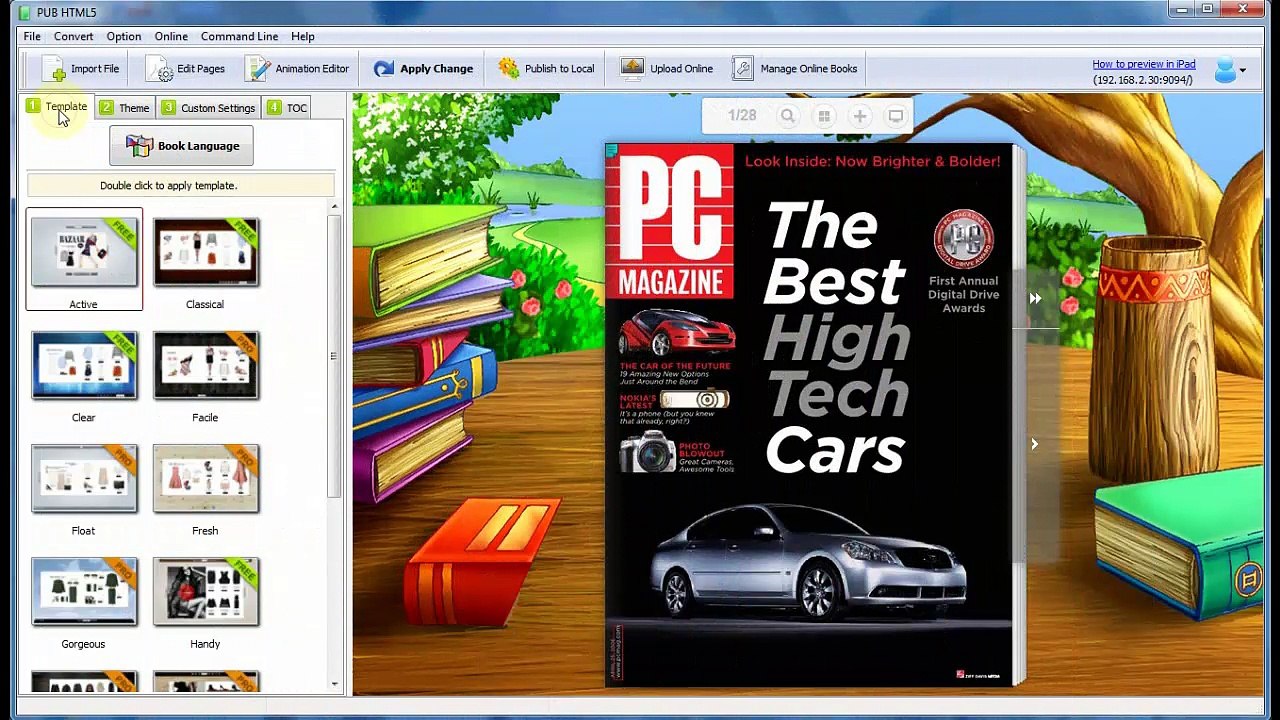
Task: Click the Import File toolbar button
Action: 80,69
